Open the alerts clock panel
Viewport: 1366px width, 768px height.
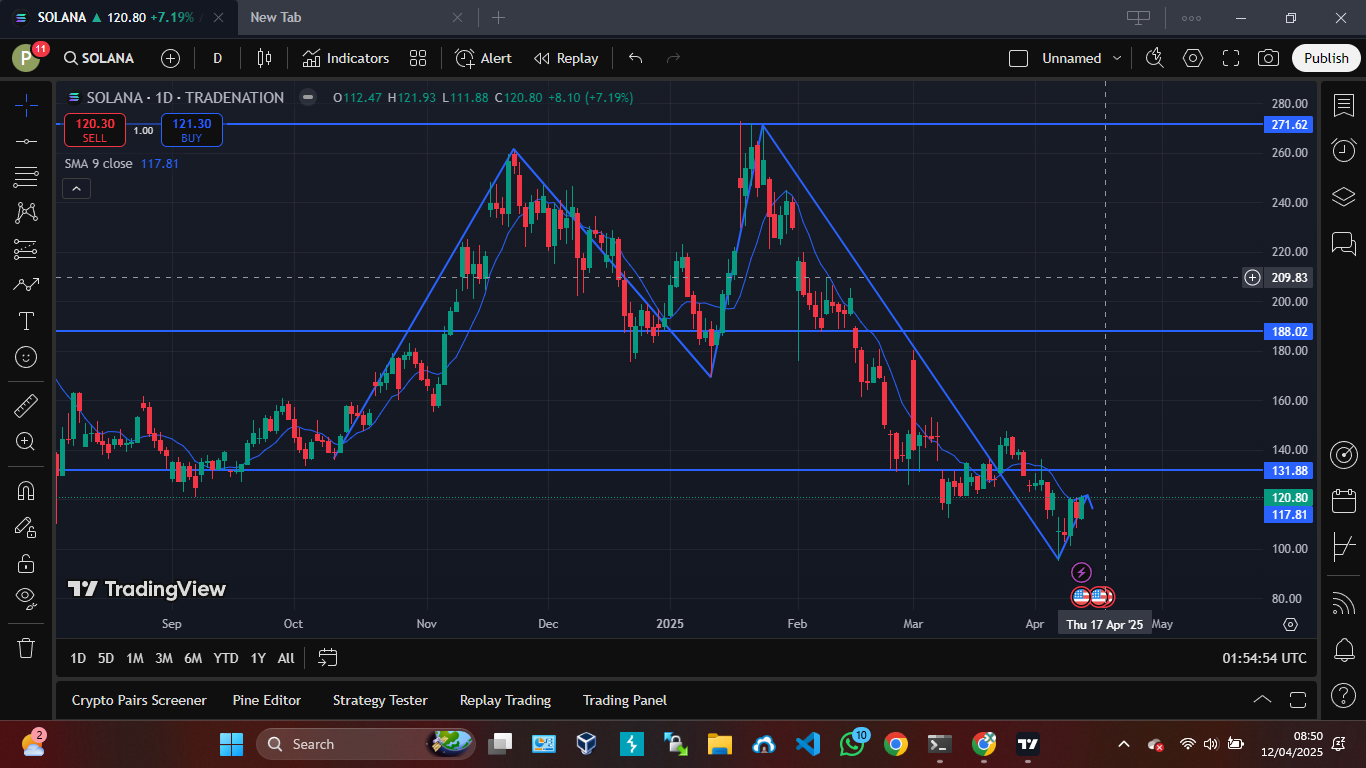[x=1344, y=150]
